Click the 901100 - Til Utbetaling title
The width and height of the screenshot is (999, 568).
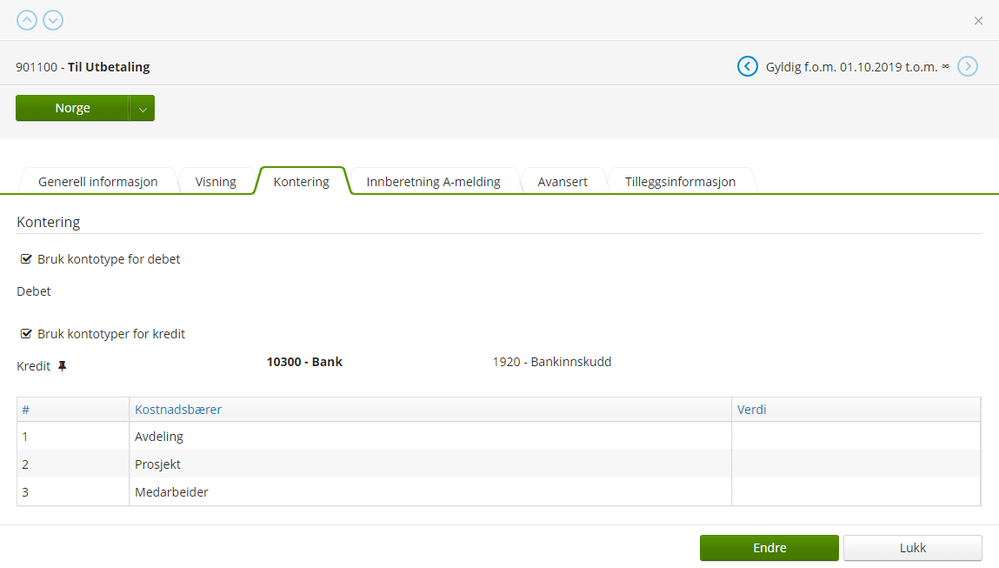[x=83, y=67]
